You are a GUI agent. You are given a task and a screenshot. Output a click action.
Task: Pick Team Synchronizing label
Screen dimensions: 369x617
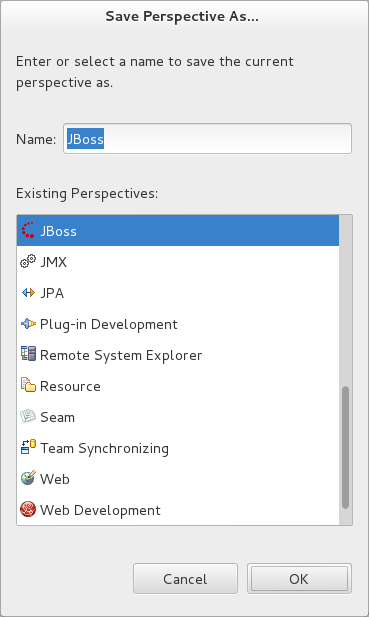(x=105, y=448)
